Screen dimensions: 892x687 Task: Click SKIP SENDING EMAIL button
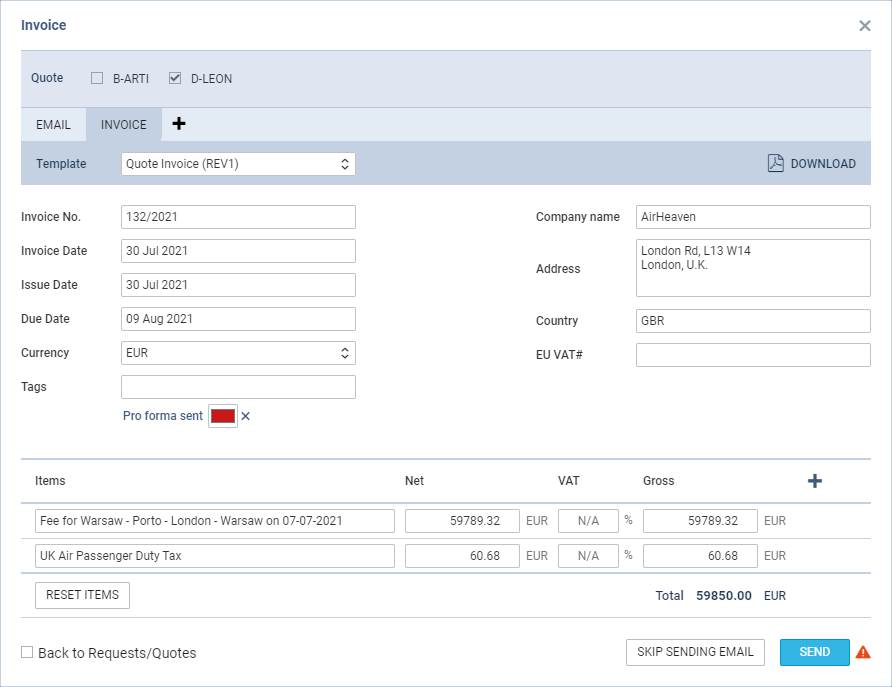695,652
